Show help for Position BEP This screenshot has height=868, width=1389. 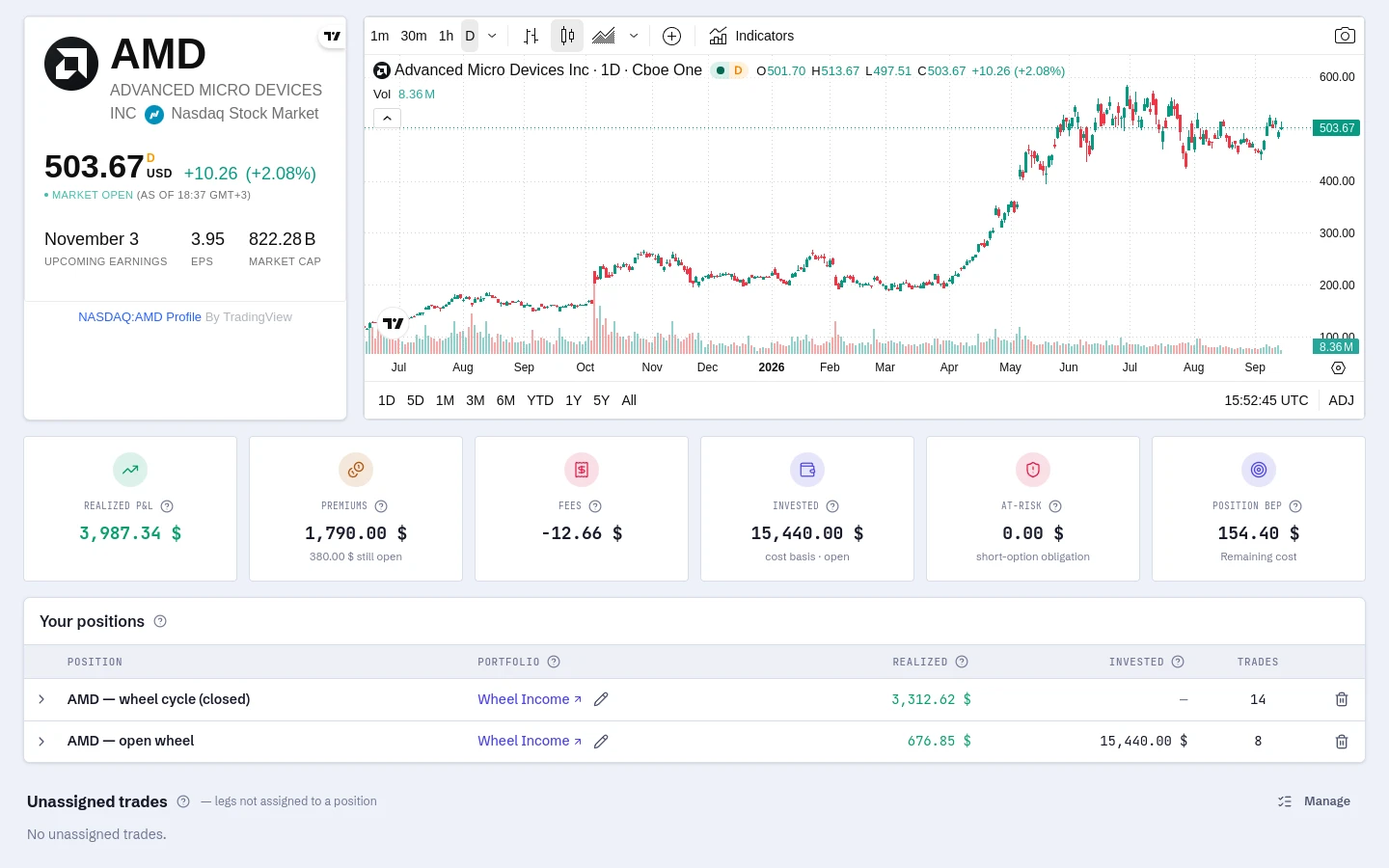[1295, 506]
